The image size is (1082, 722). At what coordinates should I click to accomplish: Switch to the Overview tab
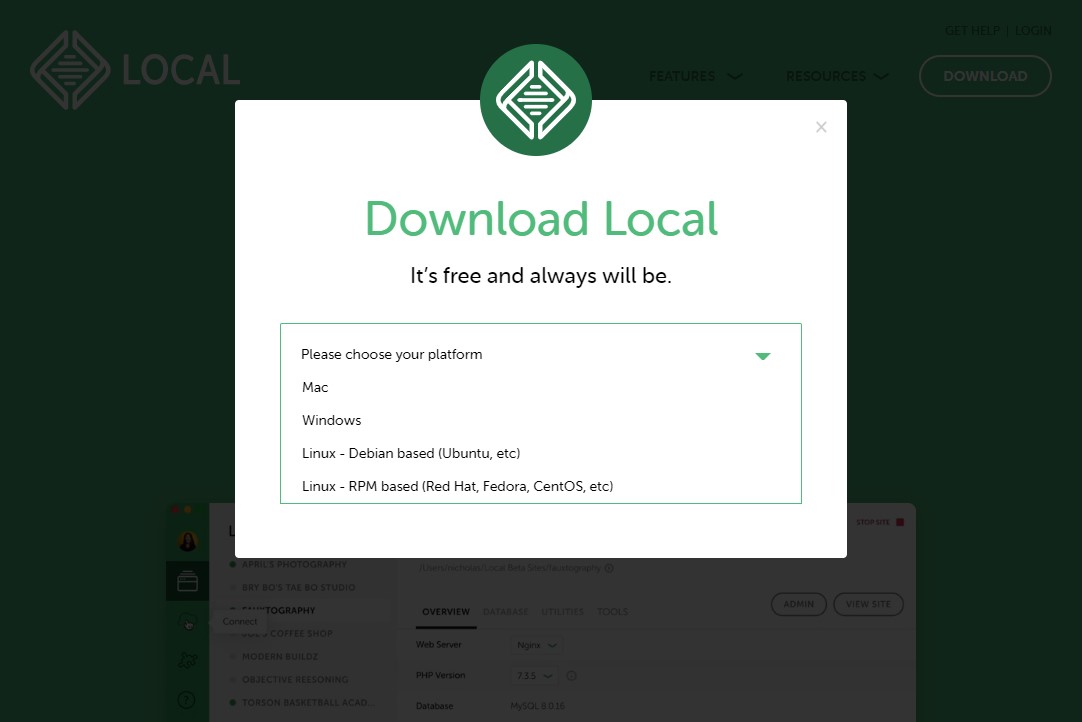pyautogui.click(x=446, y=612)
